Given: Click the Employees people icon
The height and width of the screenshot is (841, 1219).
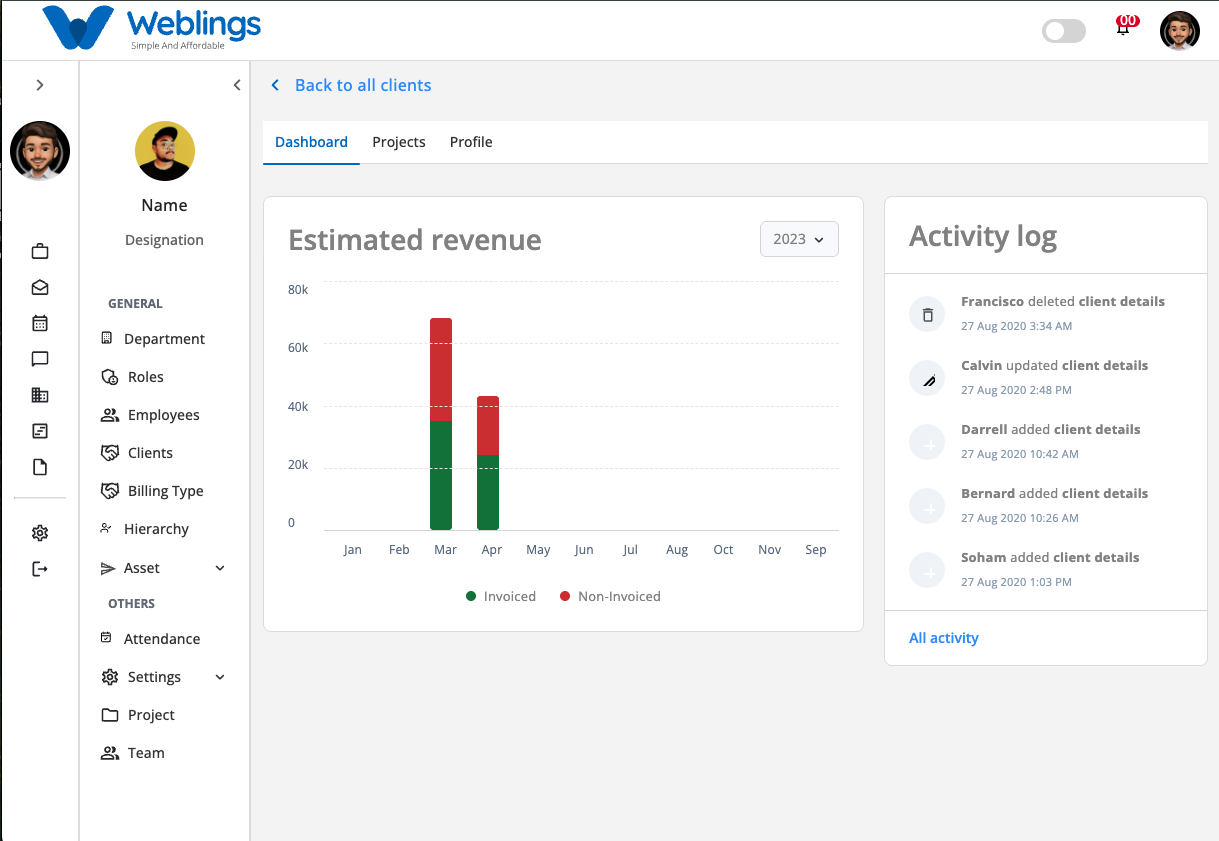Looking at the screenshot, I should [x=110, y=415].
